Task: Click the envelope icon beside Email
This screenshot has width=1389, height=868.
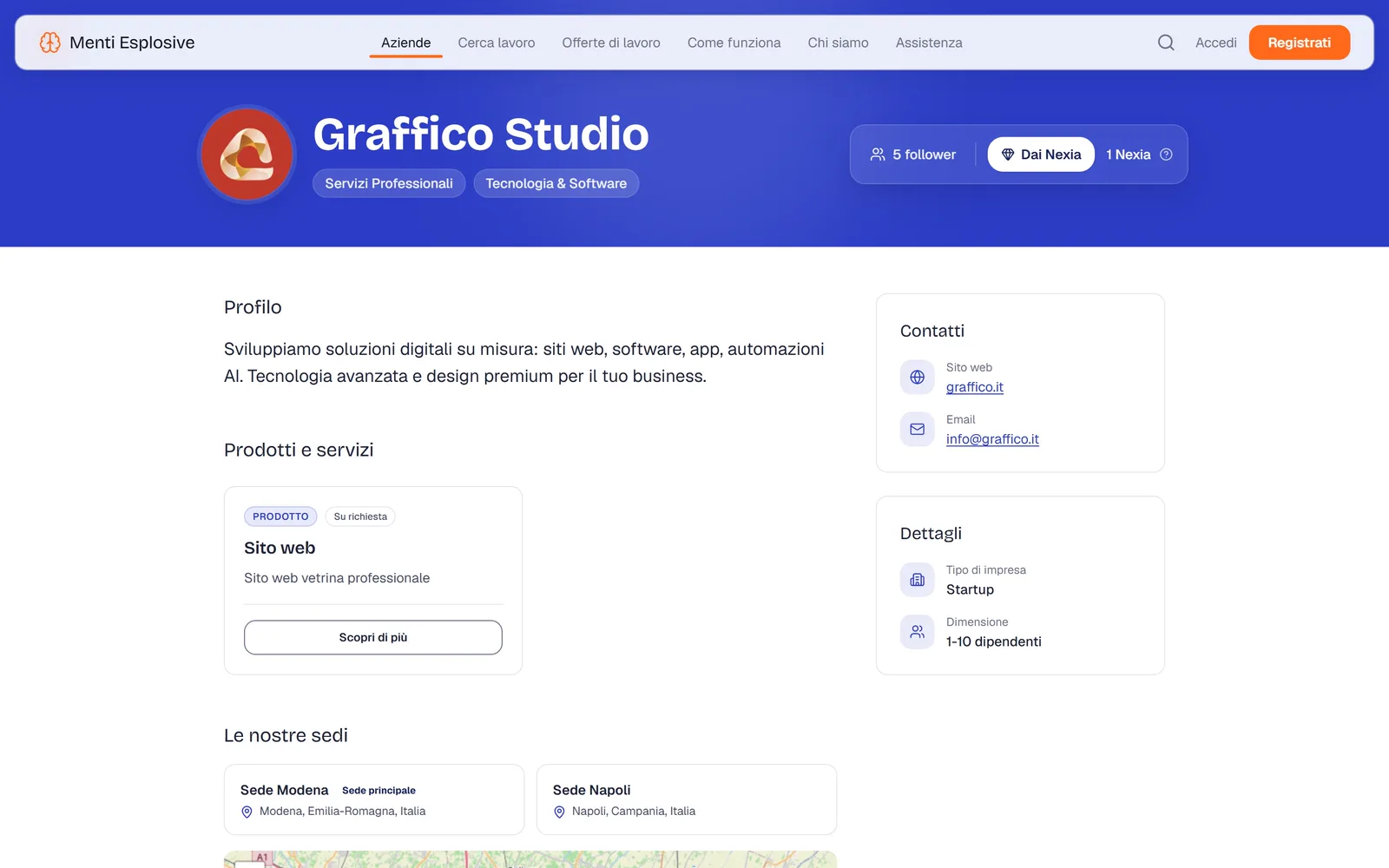Action: (917, 429)
